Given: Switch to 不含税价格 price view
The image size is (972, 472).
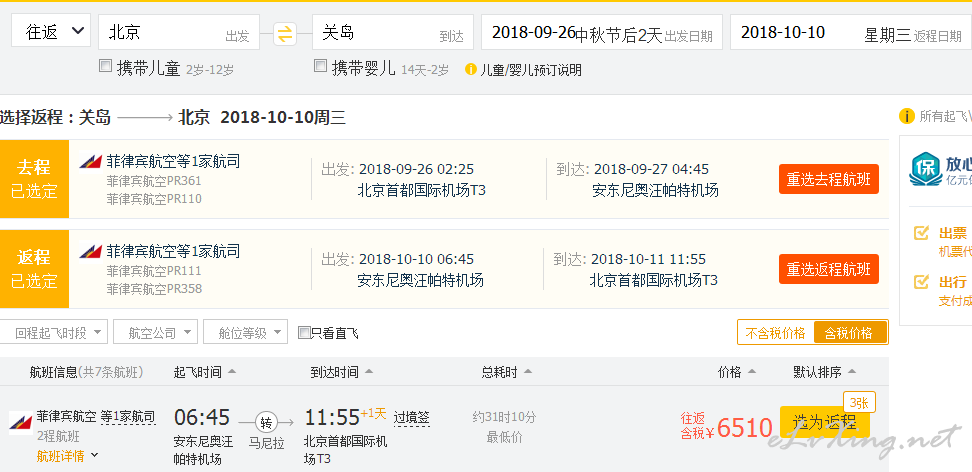Looking at the screenshot, I should click(775, 333).
